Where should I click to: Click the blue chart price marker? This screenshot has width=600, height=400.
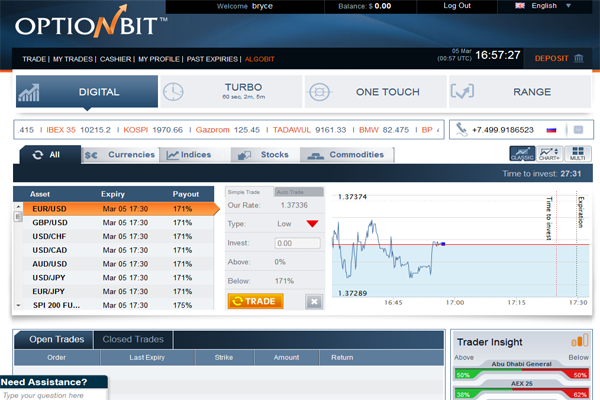(x=443, y=244)
